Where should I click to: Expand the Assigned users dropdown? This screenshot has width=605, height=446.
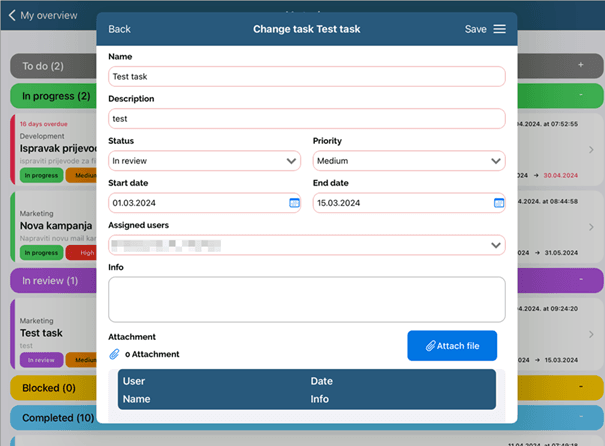(x=306, y=244)
